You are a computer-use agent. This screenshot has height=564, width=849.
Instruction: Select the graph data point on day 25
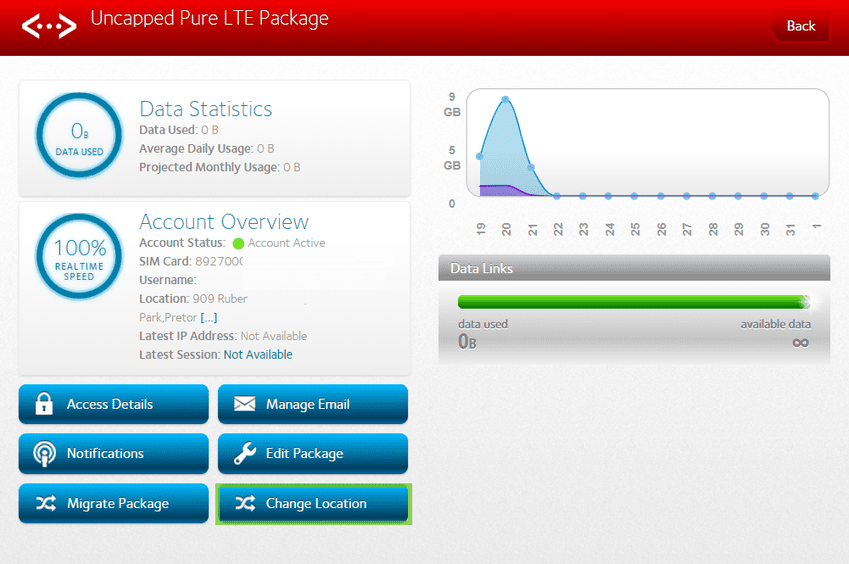(635, 196)
